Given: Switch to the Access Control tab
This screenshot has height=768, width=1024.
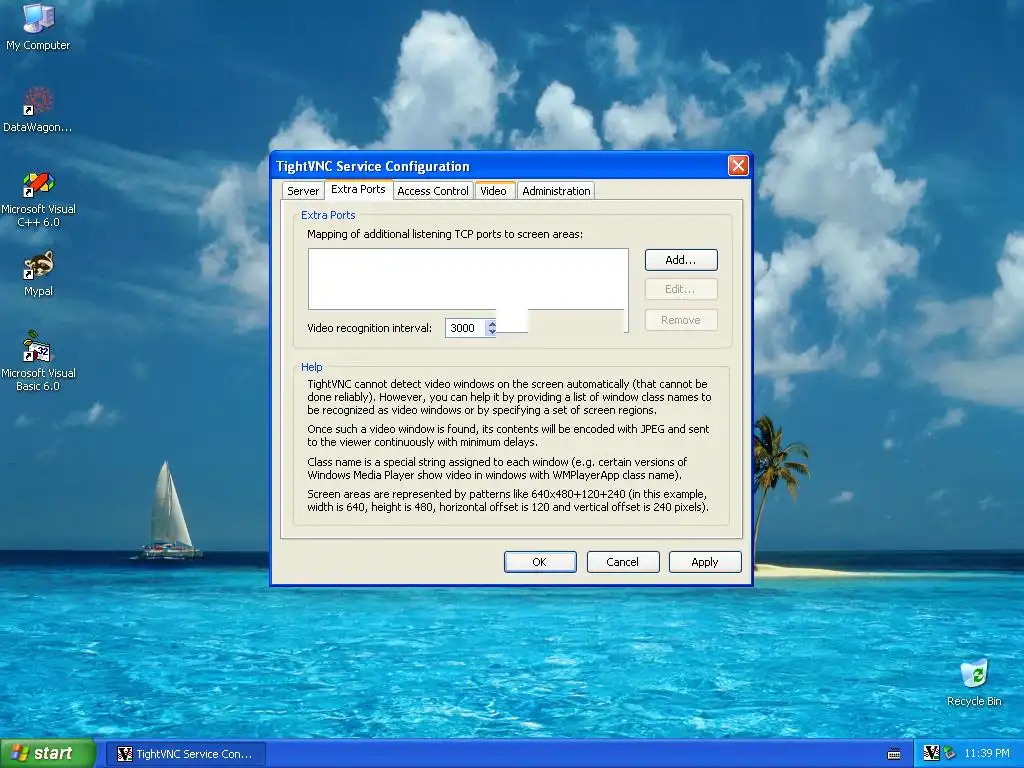Looking at the screenshot, I should pyautogui.click(x=433, y=191).
